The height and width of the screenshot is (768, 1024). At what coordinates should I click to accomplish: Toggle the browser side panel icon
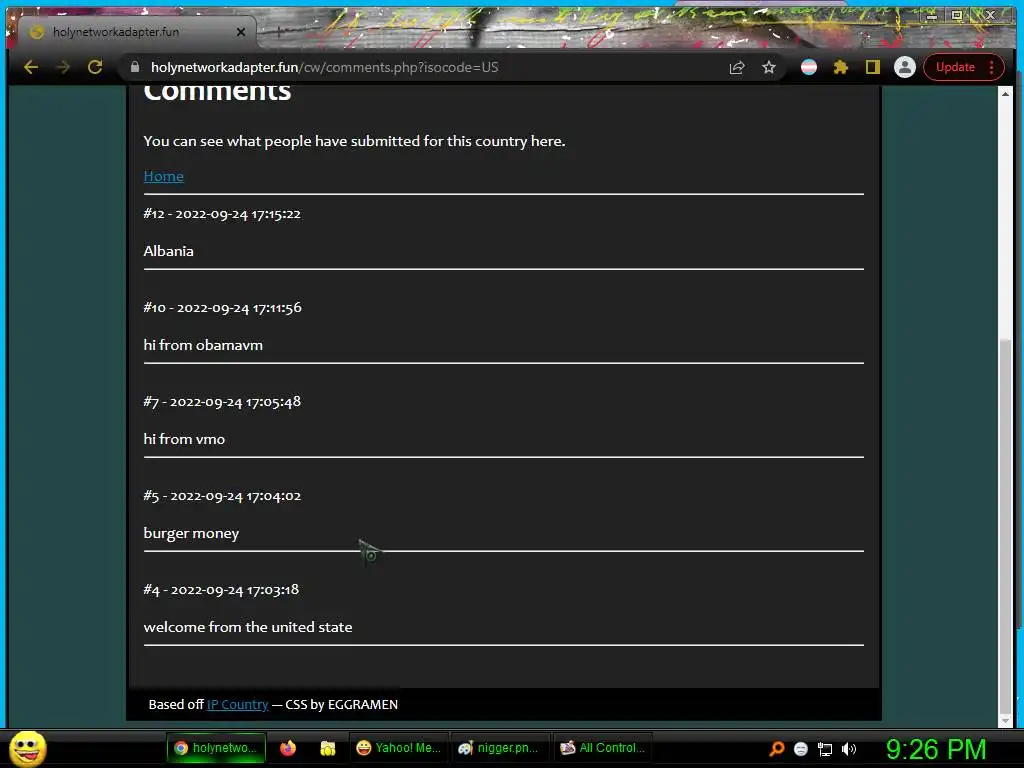point(872,67)
